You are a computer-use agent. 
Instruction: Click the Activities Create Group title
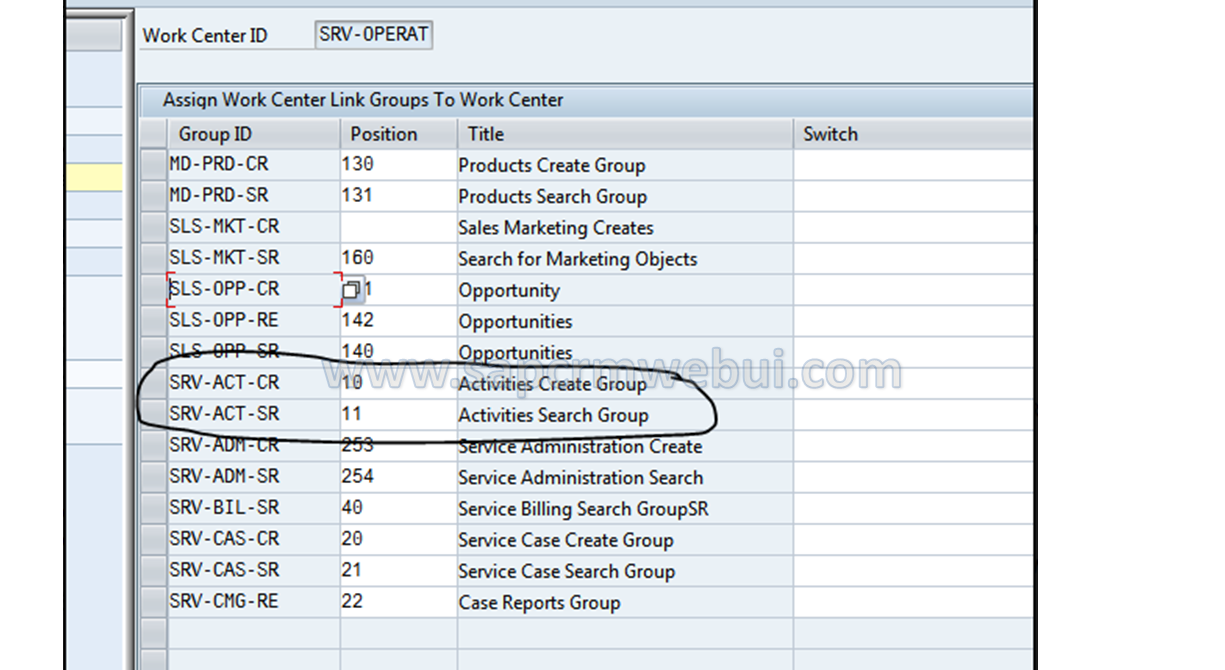(x=553, y=384)
